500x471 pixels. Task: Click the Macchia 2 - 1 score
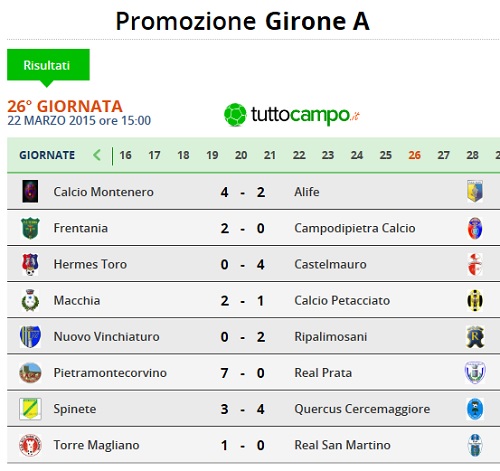tap(243, 301)
